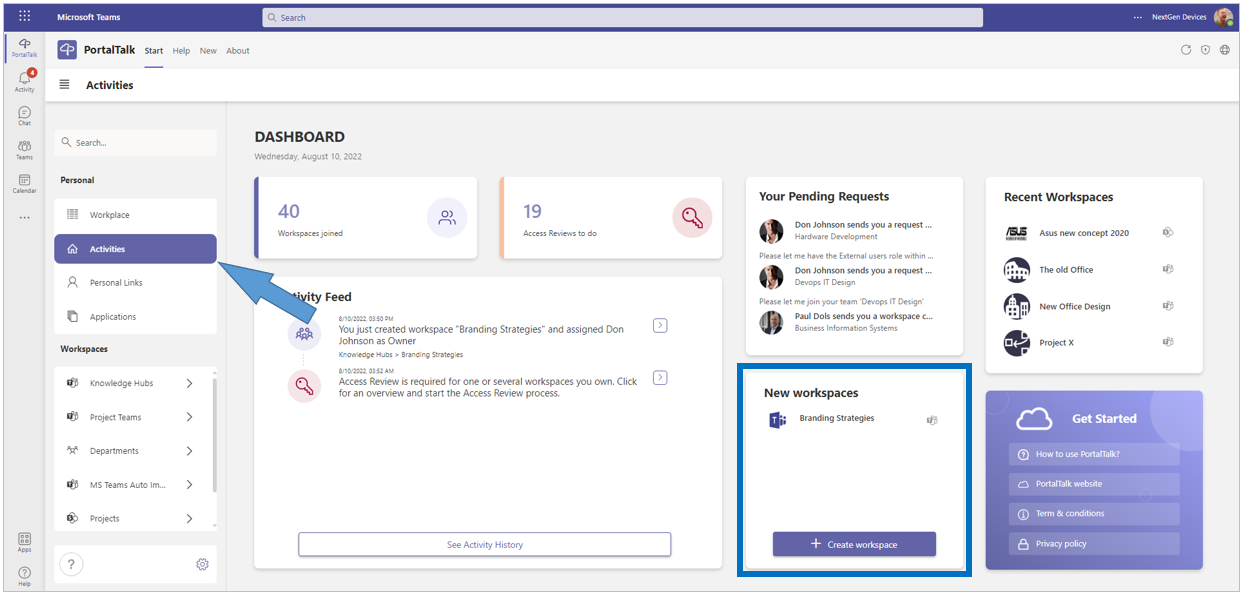The width and height of the screenshot is (1244, 595).
Task: Open Apps store in left rail
Action: [24, 542]
